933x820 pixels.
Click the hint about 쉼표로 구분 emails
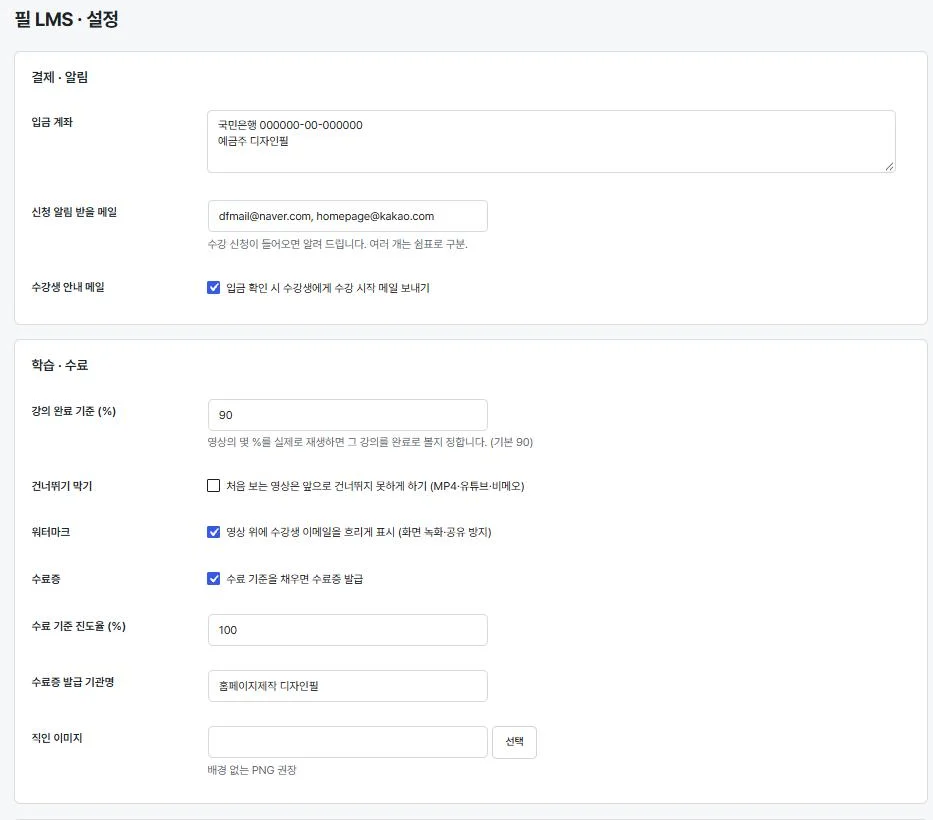point(337,244)
